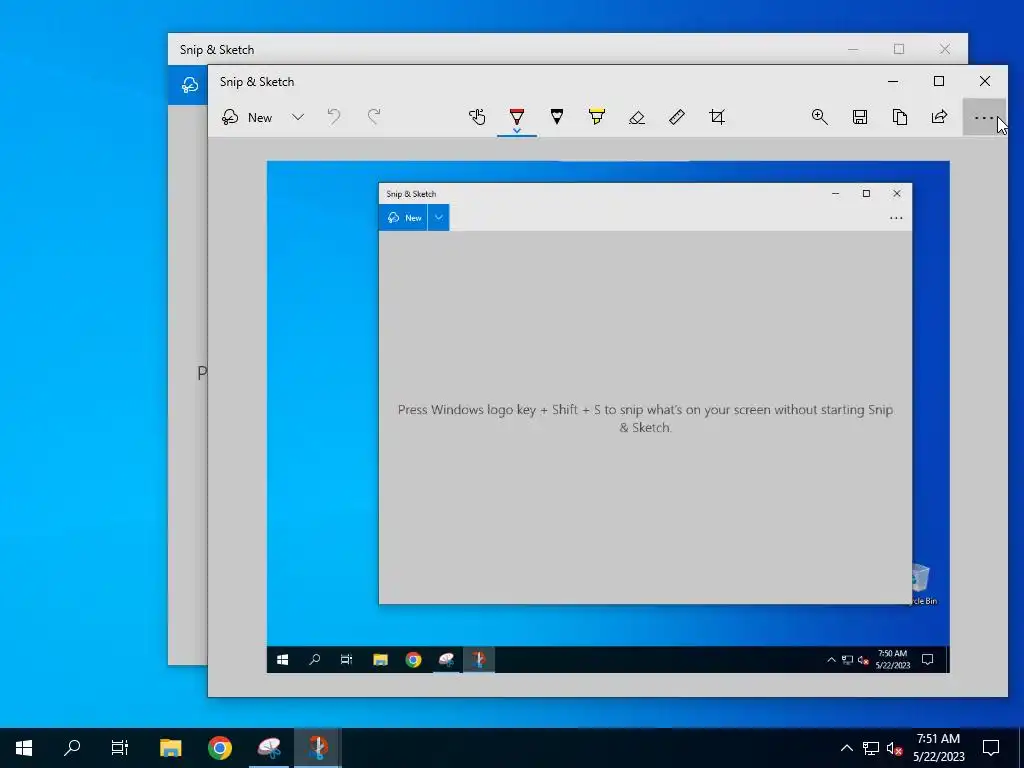
Task: Maximize the front Snip & Sketch window
Action: (938, 82)
